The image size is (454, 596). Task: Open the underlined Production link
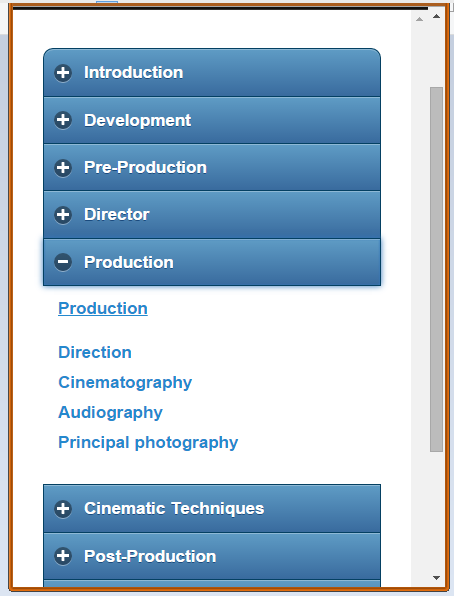click(103, 308)
